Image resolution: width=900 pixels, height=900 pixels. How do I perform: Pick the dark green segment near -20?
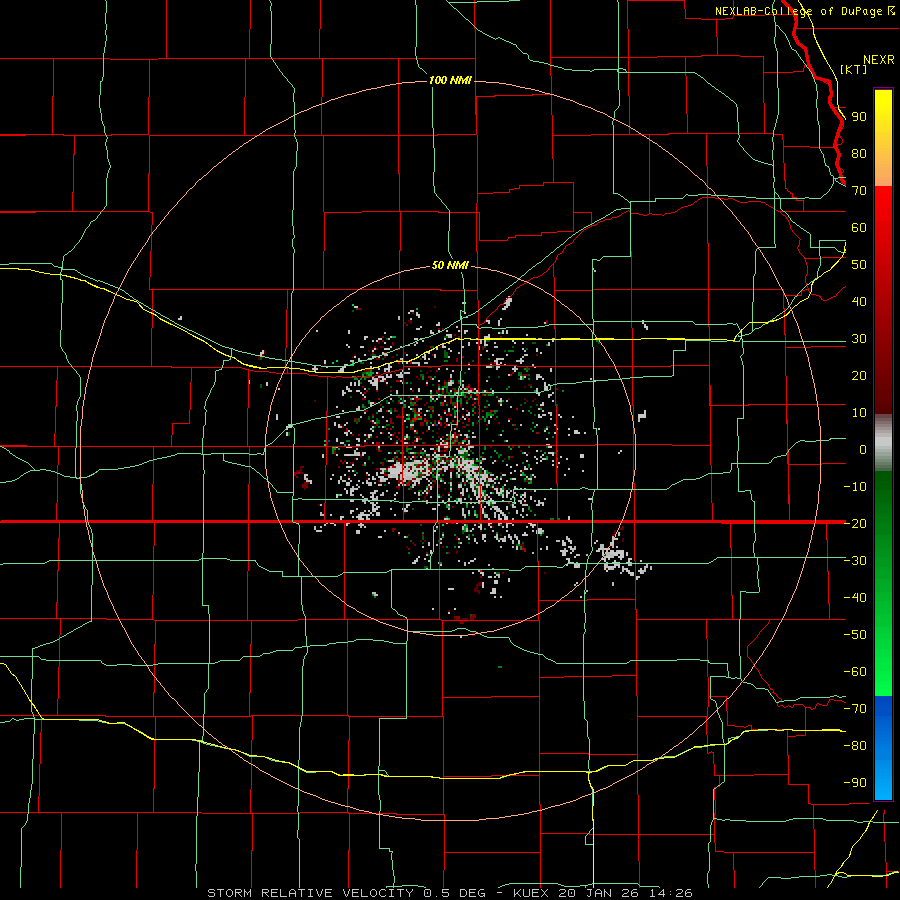883,517
